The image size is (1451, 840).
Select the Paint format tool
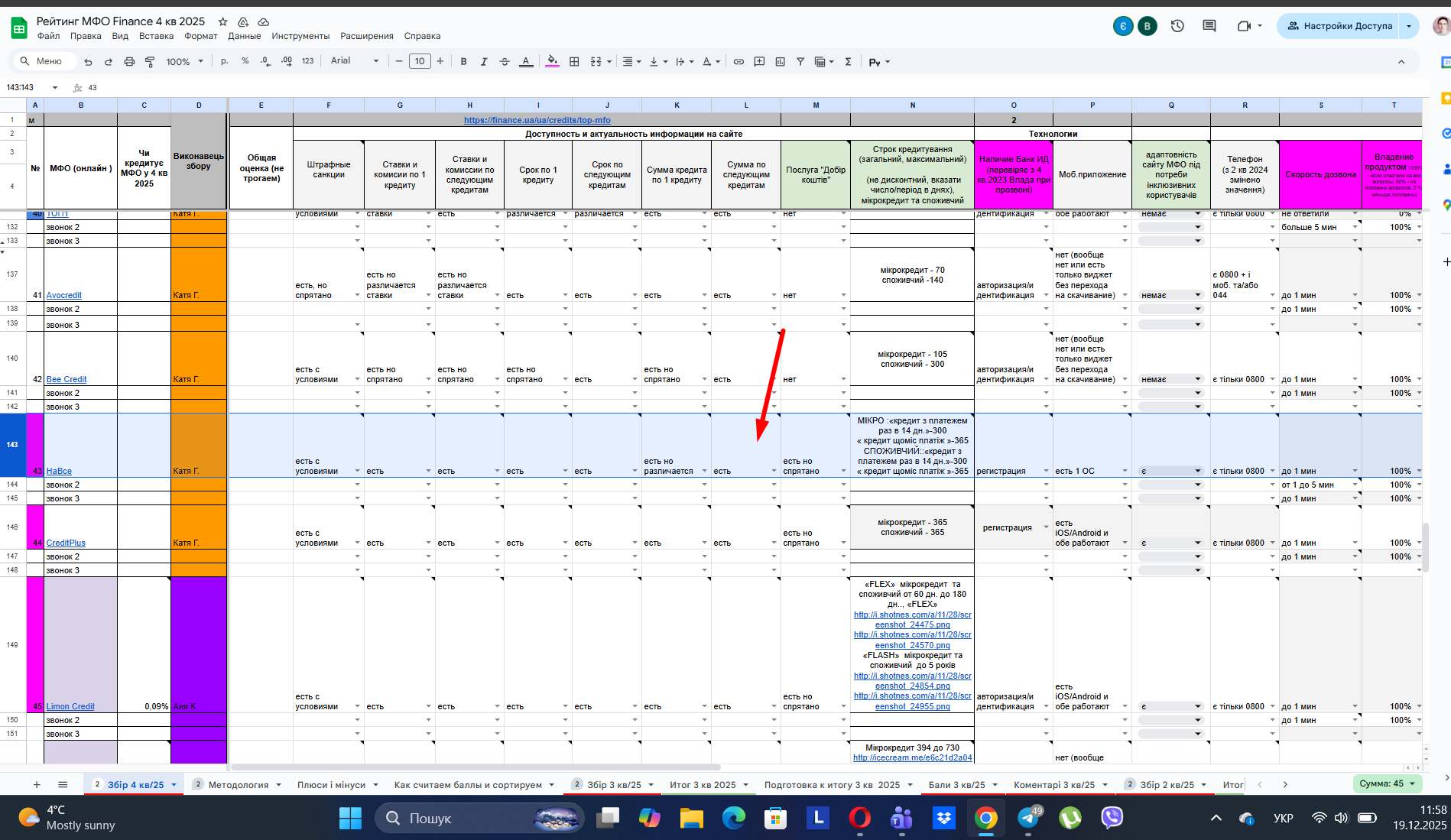[x=150, y=61]
